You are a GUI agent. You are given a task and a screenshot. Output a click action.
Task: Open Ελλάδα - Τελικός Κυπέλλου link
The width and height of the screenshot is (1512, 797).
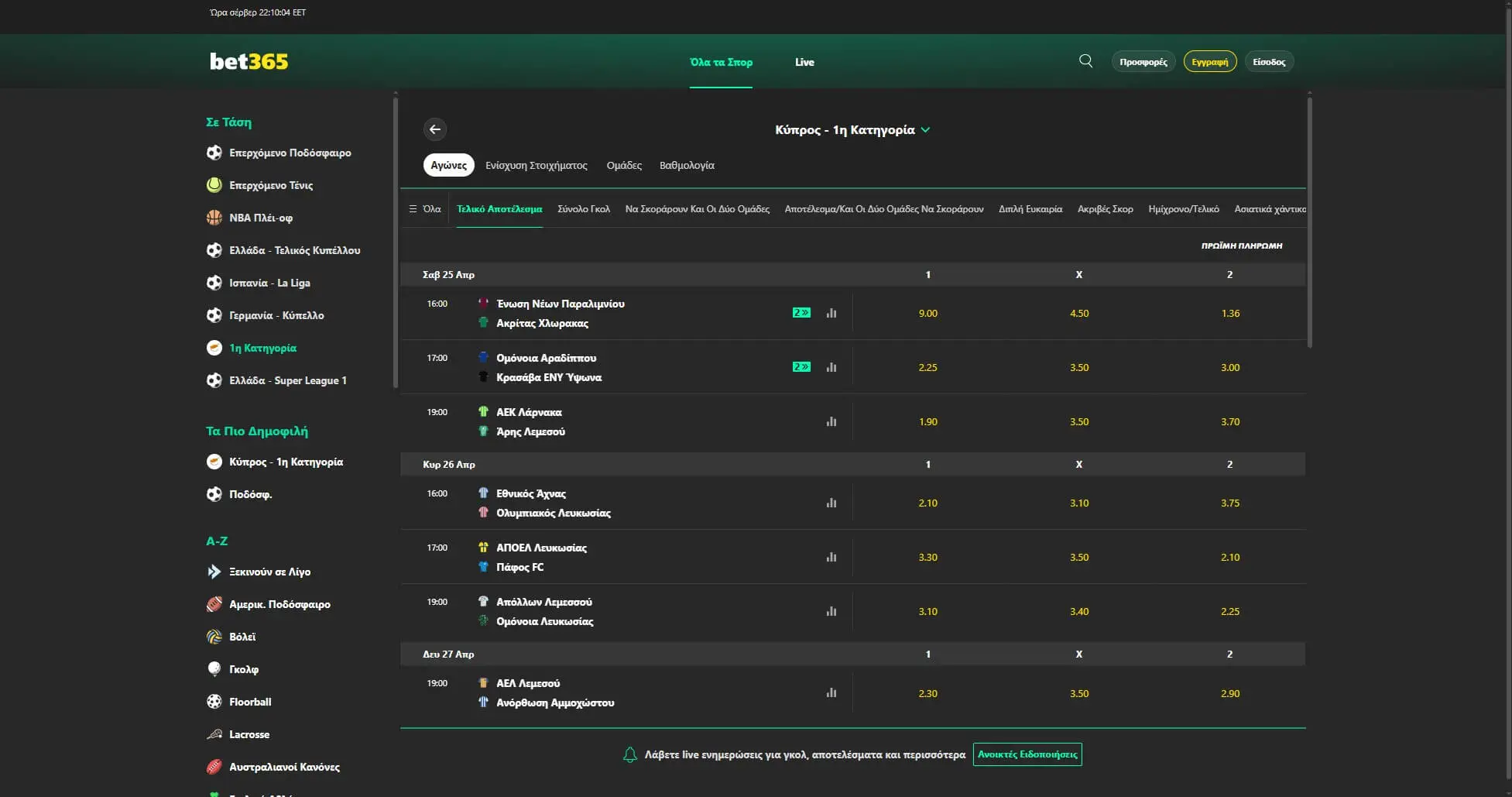click(x=295, y=250)
